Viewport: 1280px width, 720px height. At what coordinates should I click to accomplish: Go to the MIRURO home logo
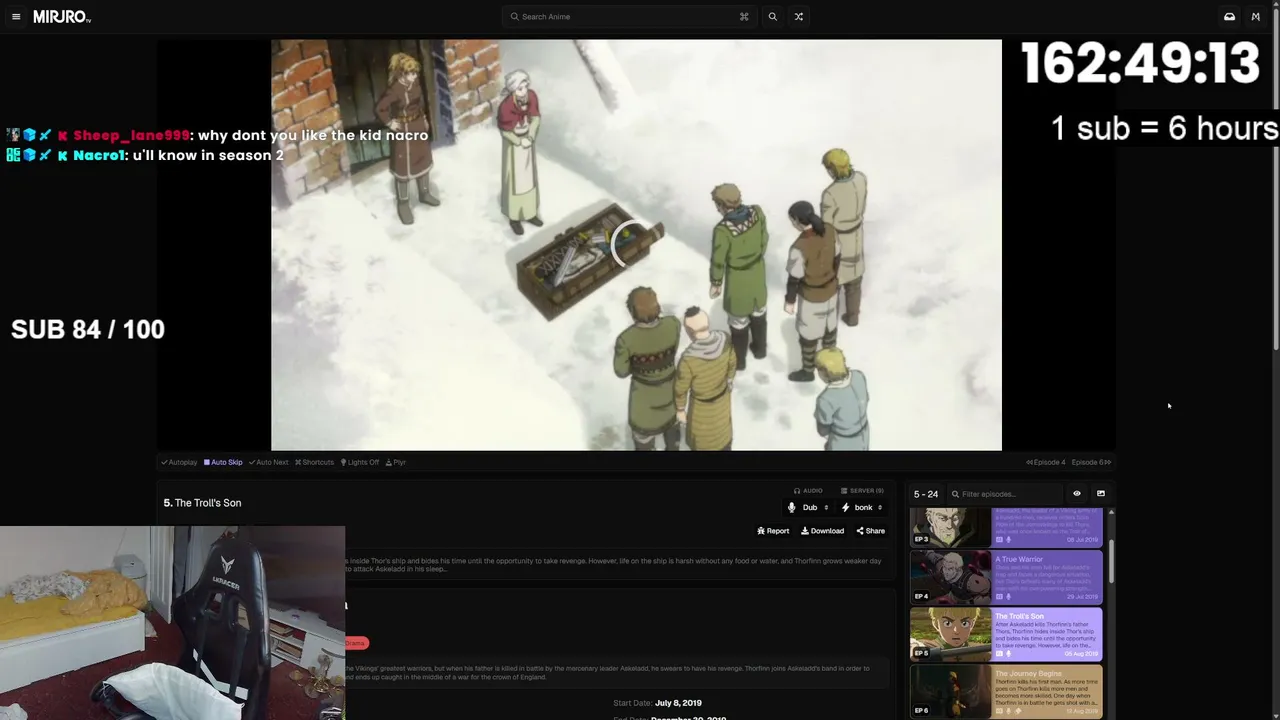point(62,17)
